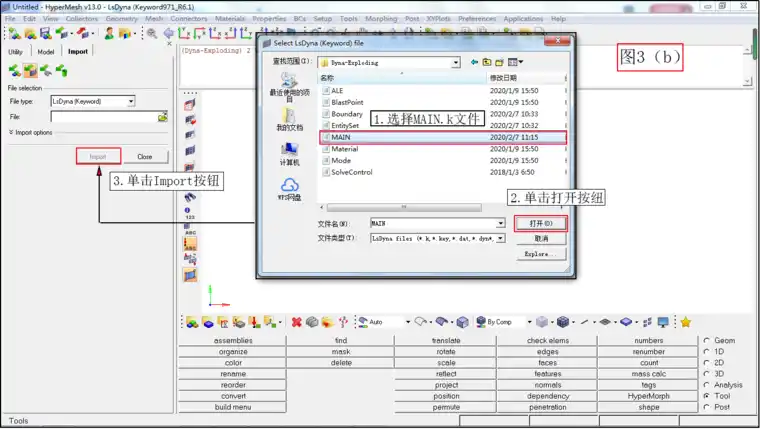760x429 pixels.
Task: Click the up-one-level folder icon in dialog
Action: [x=487, y=62]
